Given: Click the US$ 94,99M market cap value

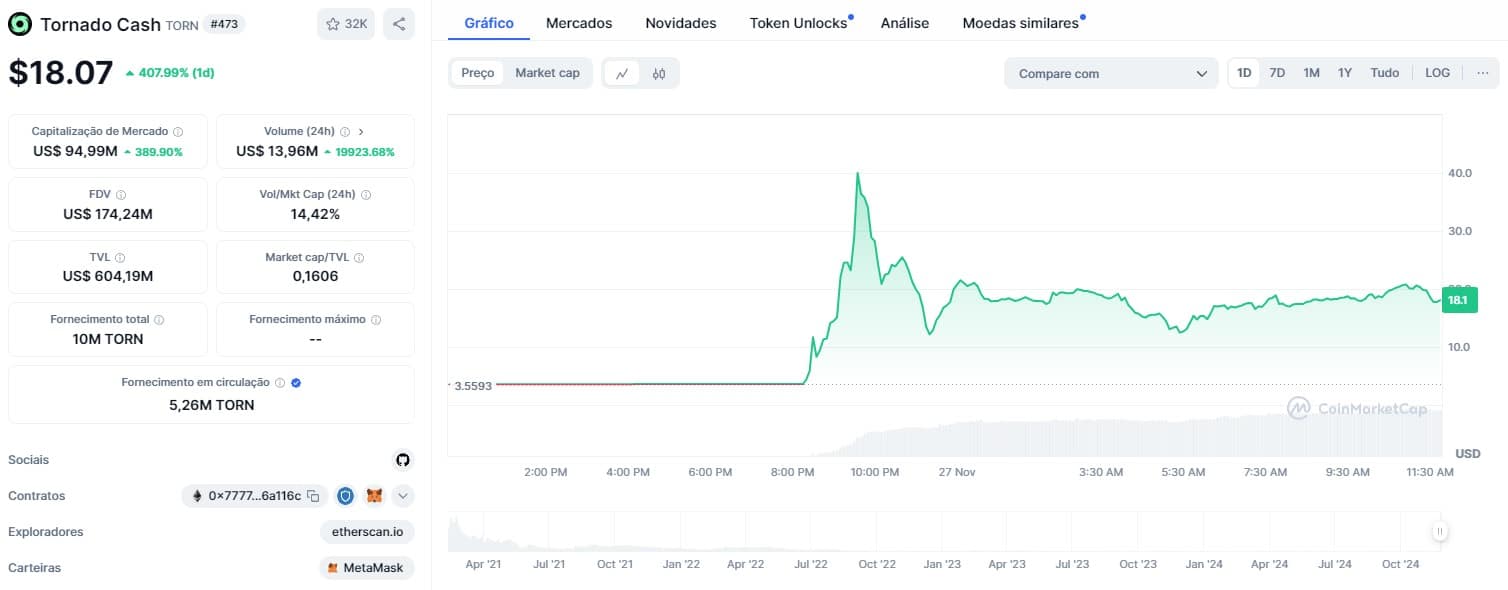Looking at the screenshot, I should point(75,151).
